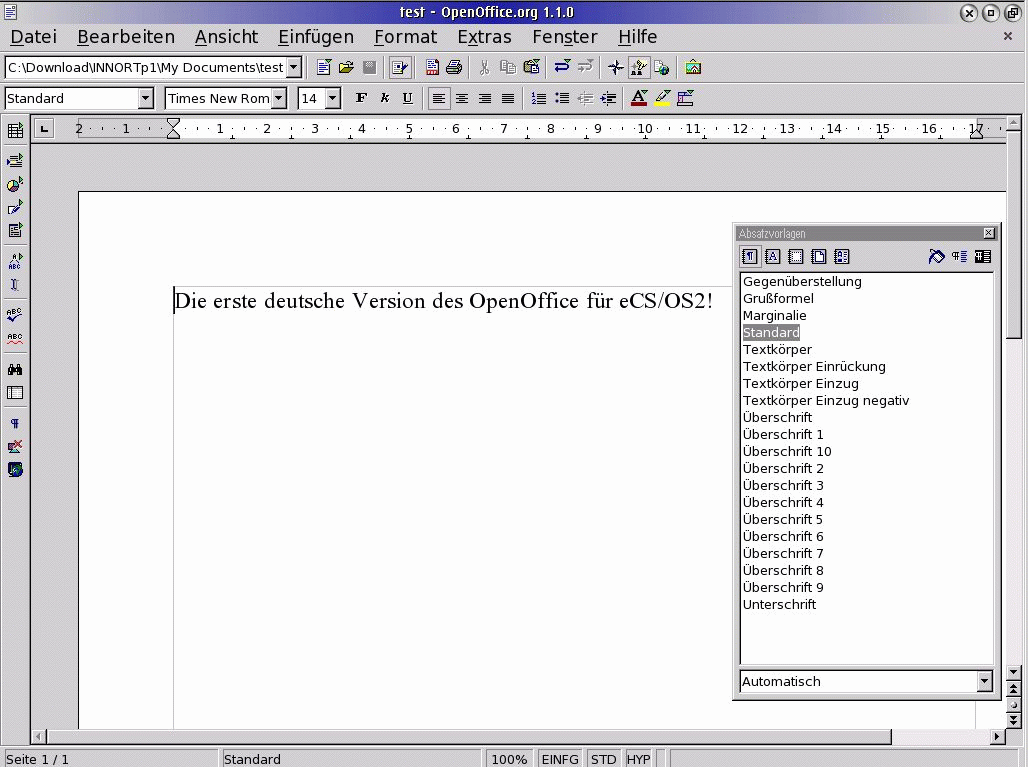This screenshot has width=1028, height=767.
Task: Expand the paragraph style dropdown
Action: click(x=146, y=98)
